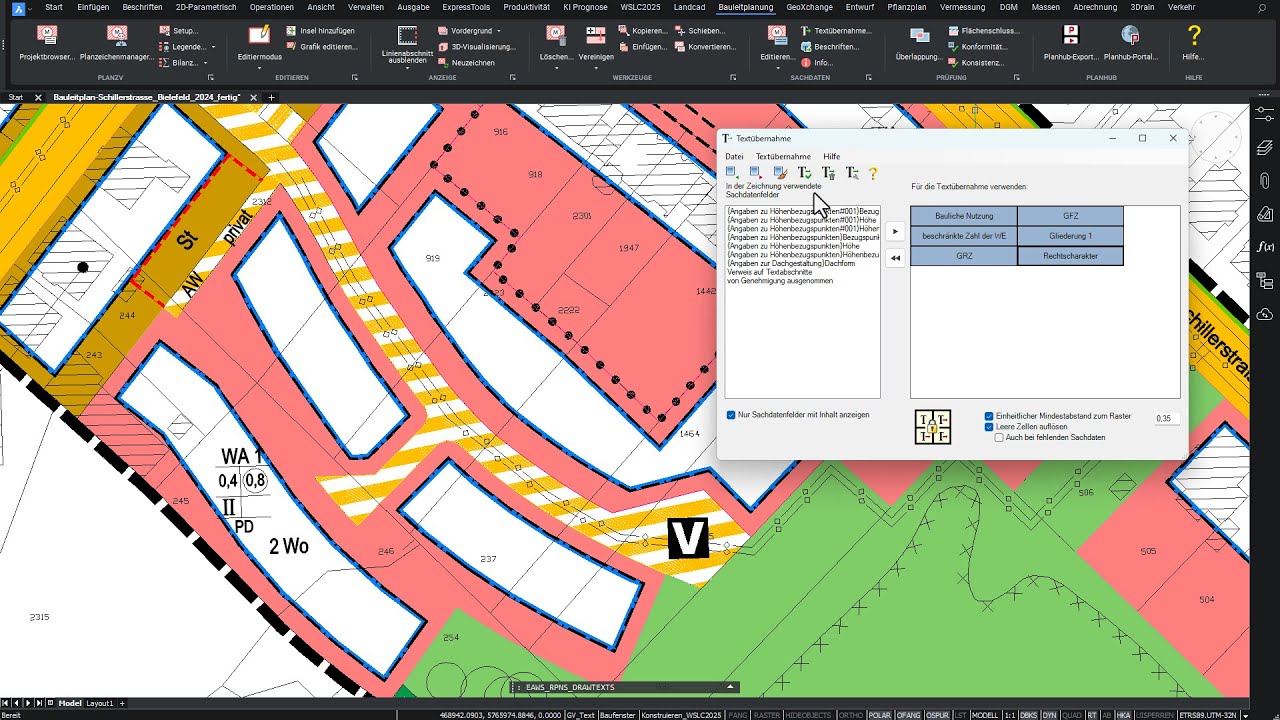Screen dimensions: 1280x720
Task: Switch to the Bauleitplanung ribbon tab
Action: coord(746,7)
